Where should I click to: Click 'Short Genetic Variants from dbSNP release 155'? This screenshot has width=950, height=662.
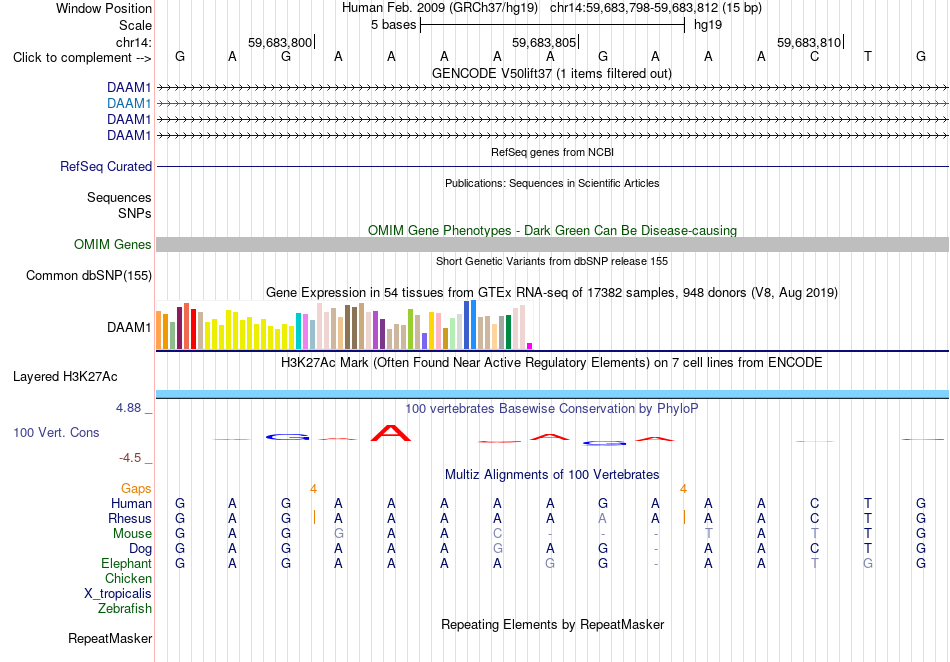coord(552,262)
